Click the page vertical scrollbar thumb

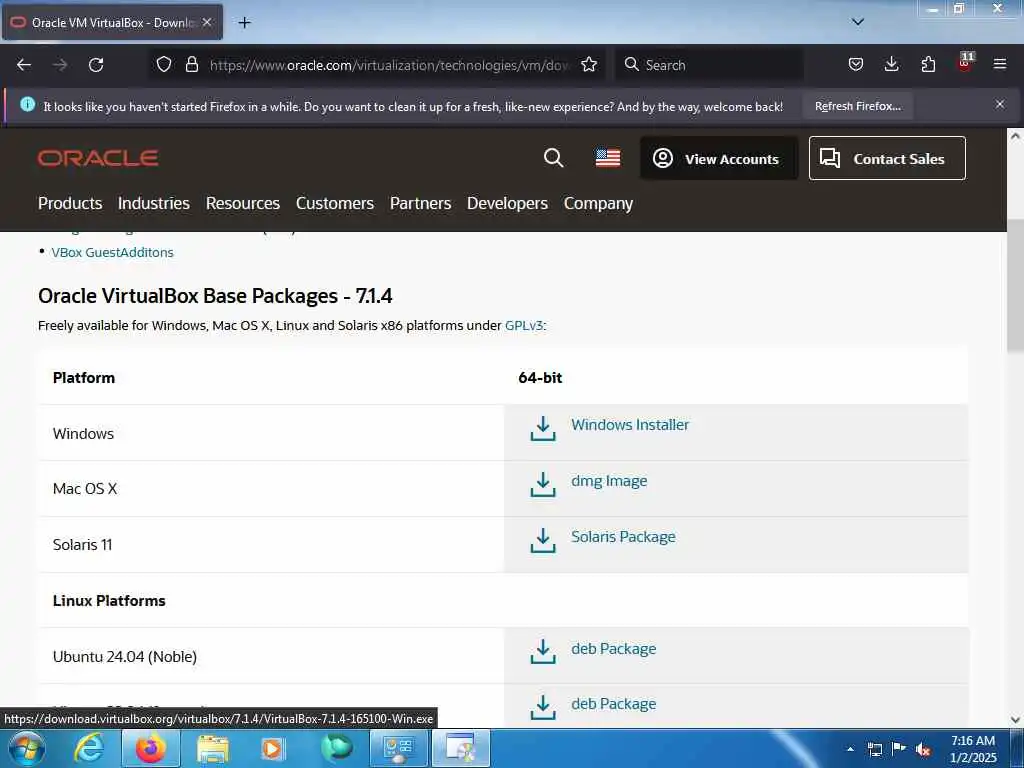pyautogui.click(x=1015, y=286)
